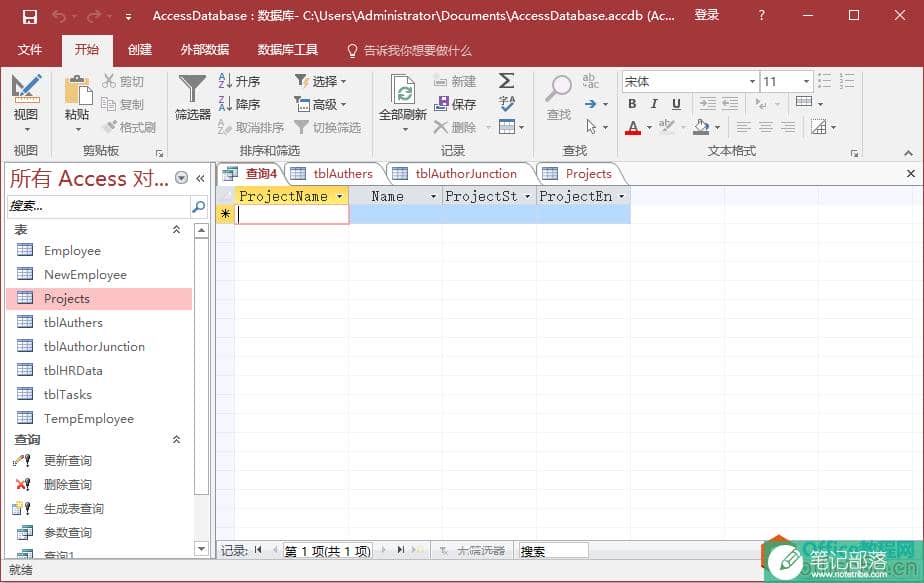The width and height of the screenshot is (924, 583).
Task: Select the 格式刷 (Format Painter) tool
Action: [129, 127]
